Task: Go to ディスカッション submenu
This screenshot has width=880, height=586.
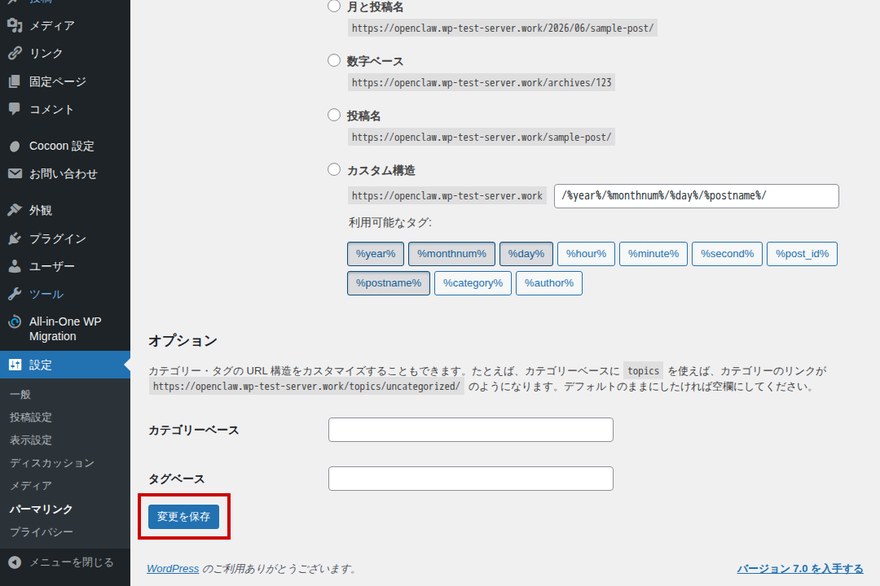Action: pyautogui.click(x=52, y=463)
